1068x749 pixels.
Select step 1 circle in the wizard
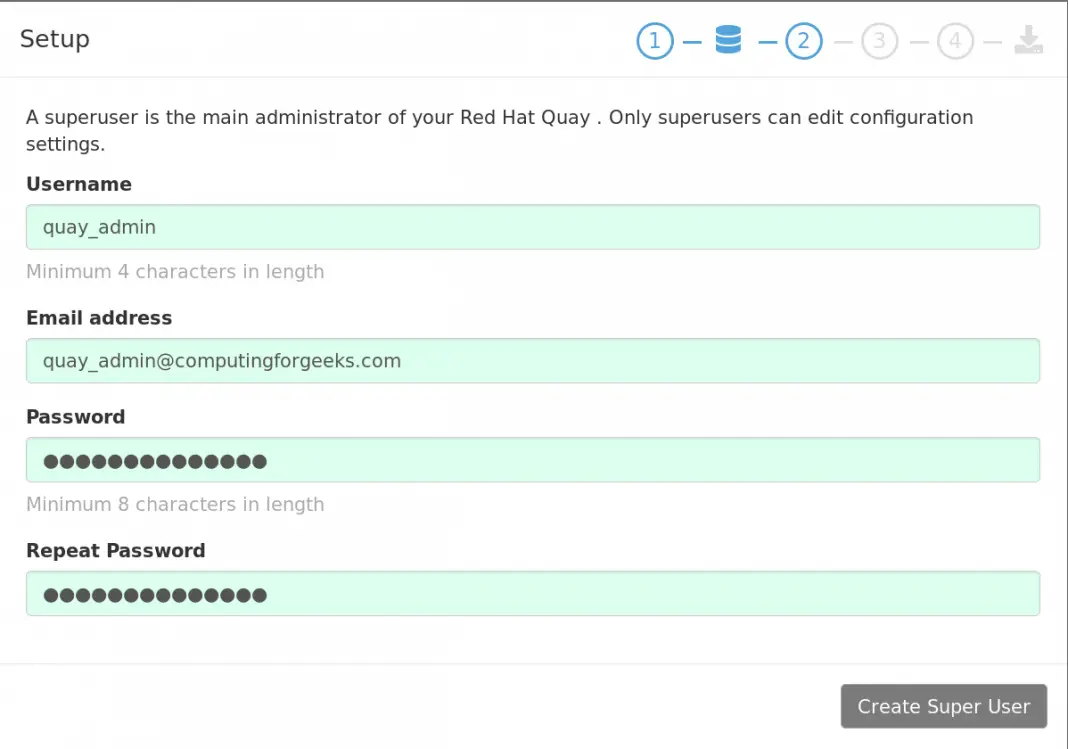tap(655, 41)
